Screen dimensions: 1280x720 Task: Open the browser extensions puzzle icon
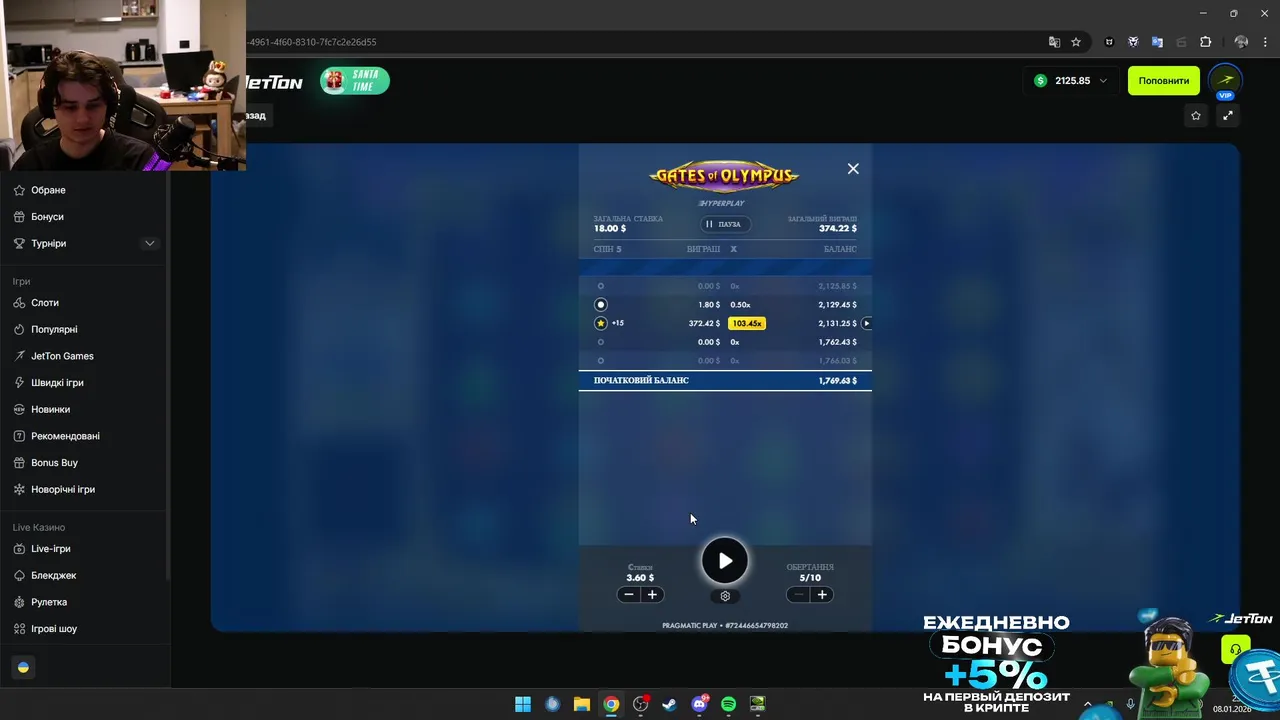coord(1205,42)
